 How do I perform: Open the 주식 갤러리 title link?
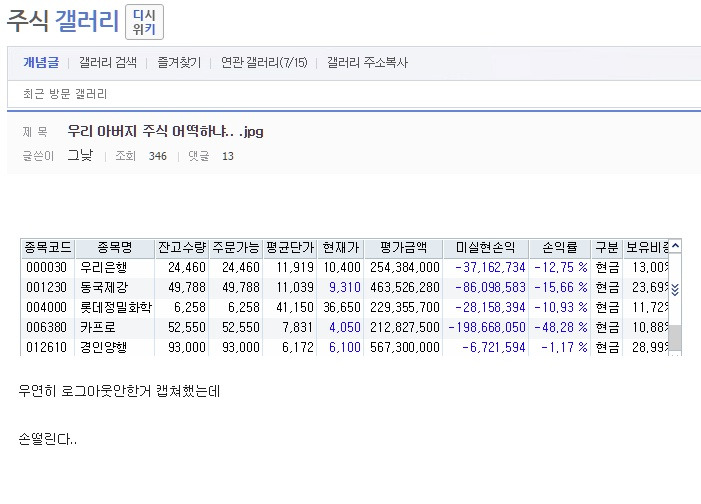63,21
